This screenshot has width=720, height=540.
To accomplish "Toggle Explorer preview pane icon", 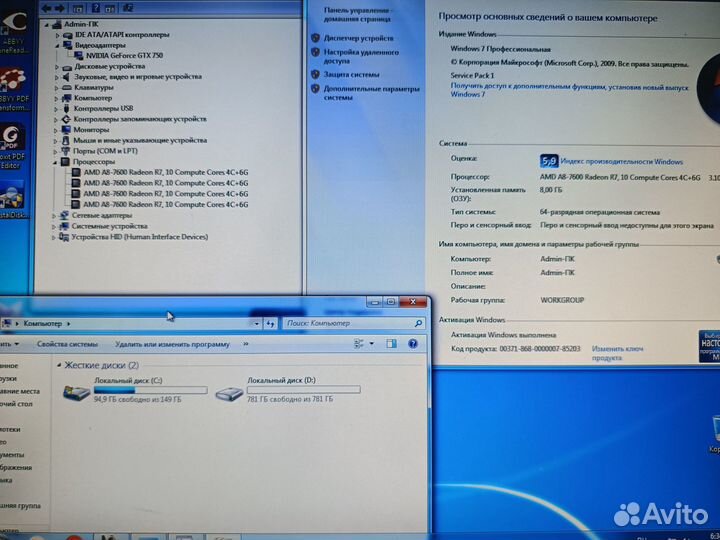I will (391, 343).
